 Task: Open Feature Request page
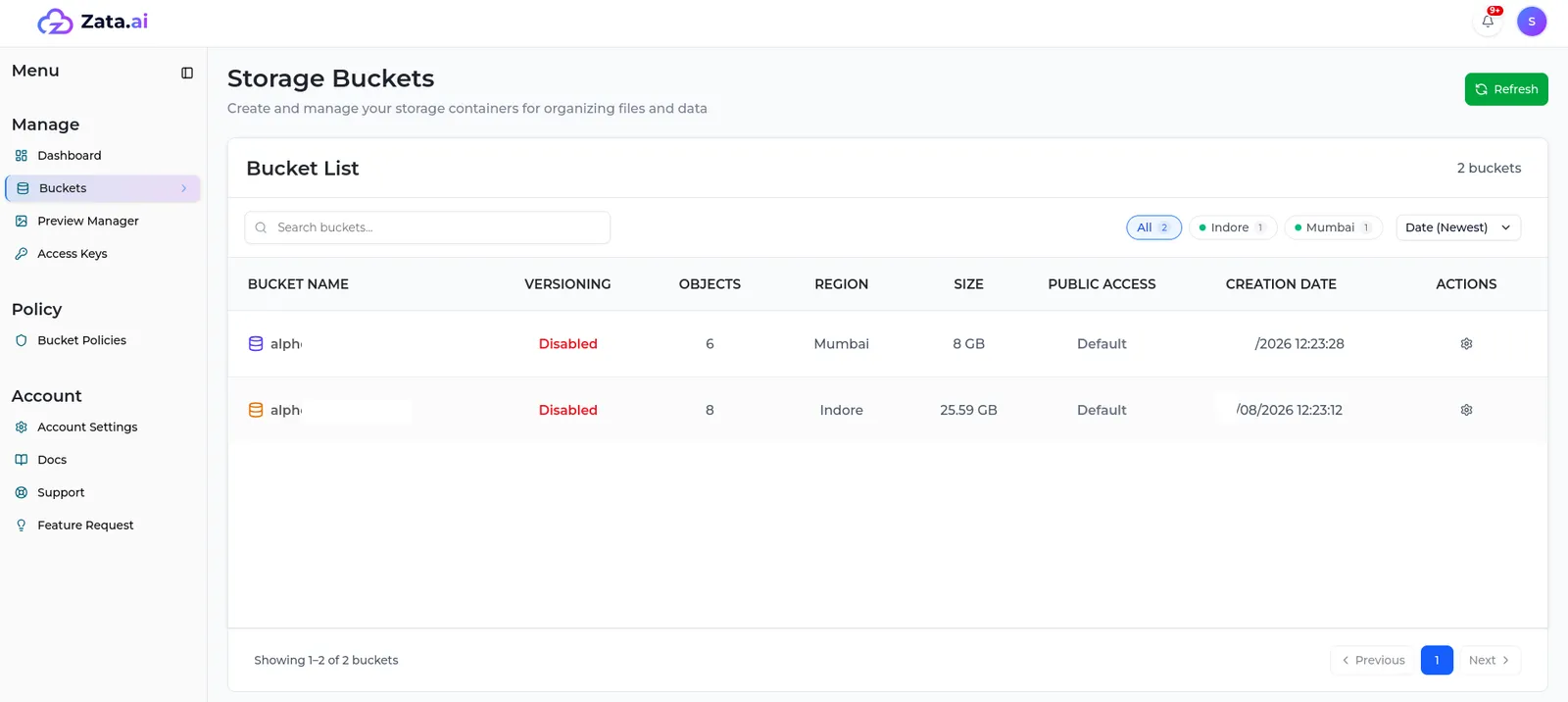coord(85,526)
